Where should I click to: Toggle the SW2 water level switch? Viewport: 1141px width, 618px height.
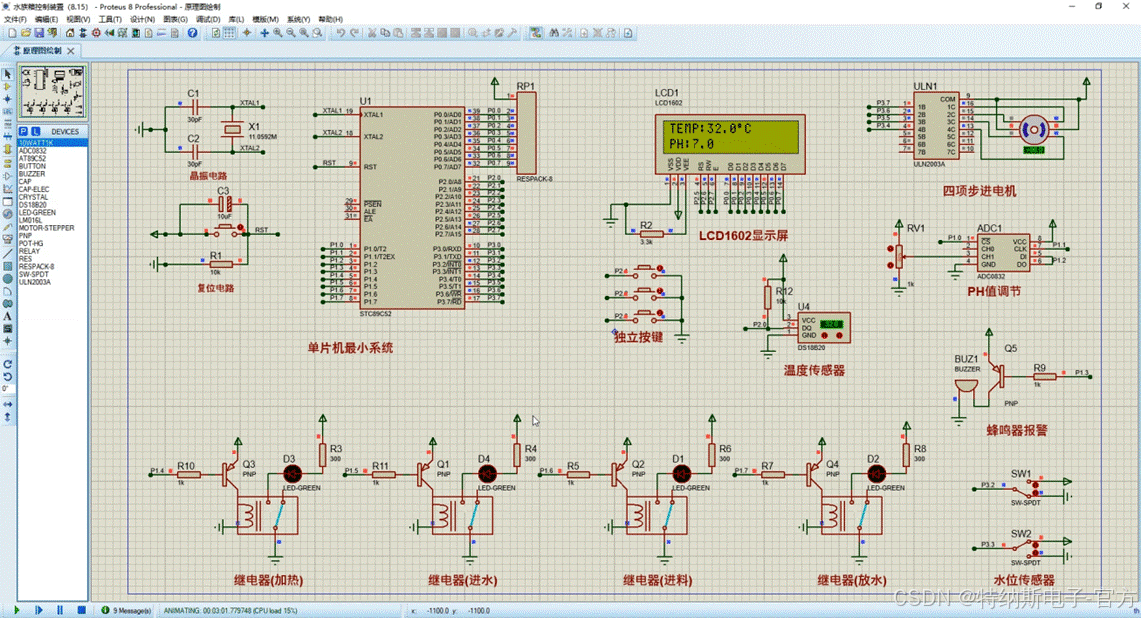[x=1025, y=547]
